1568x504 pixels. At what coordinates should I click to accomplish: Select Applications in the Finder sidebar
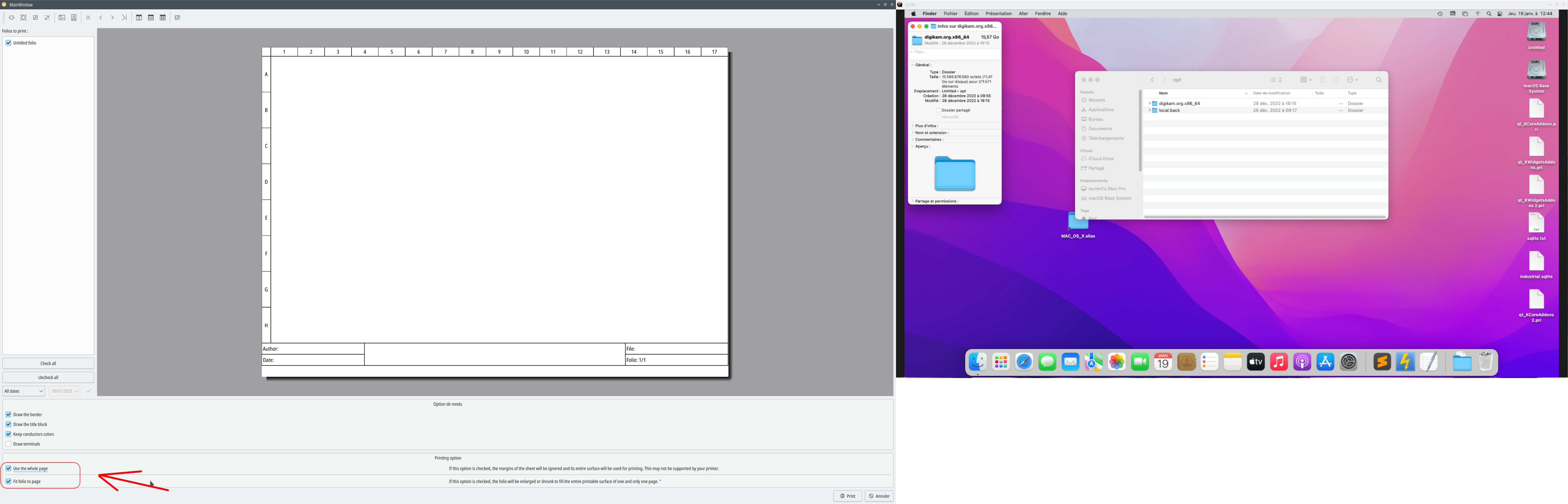point(1101,110)
